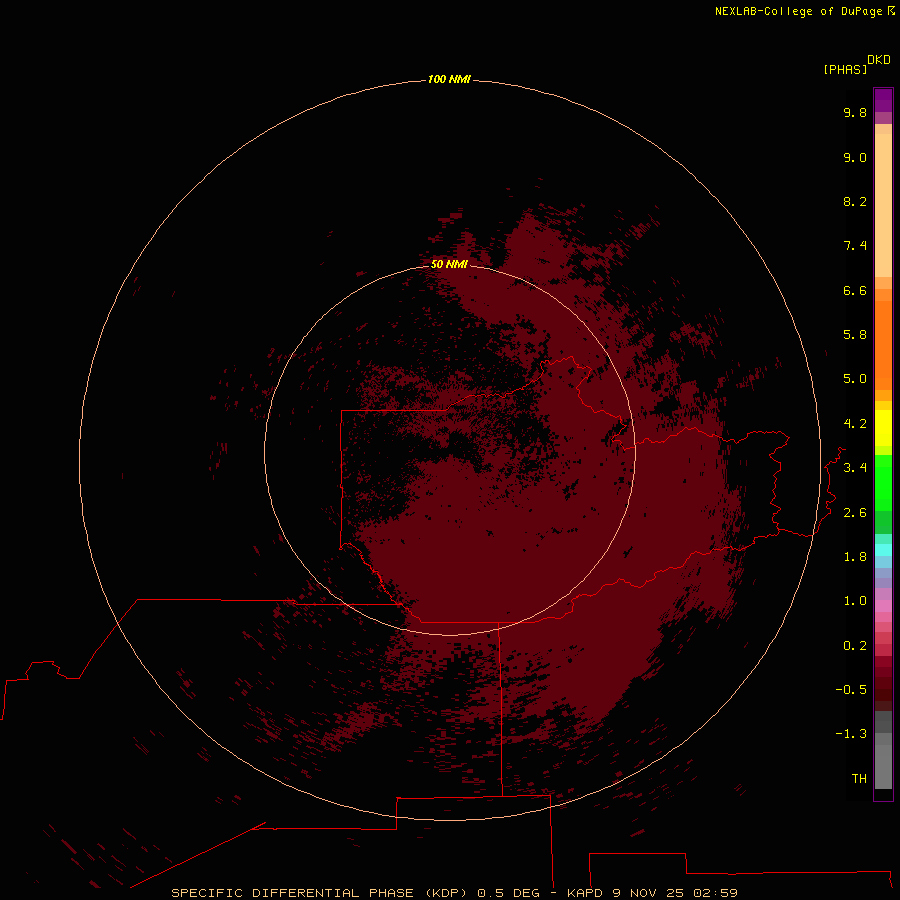Click the 9.8 value on the color scale

pyautogui.click(x=855, y=112)
